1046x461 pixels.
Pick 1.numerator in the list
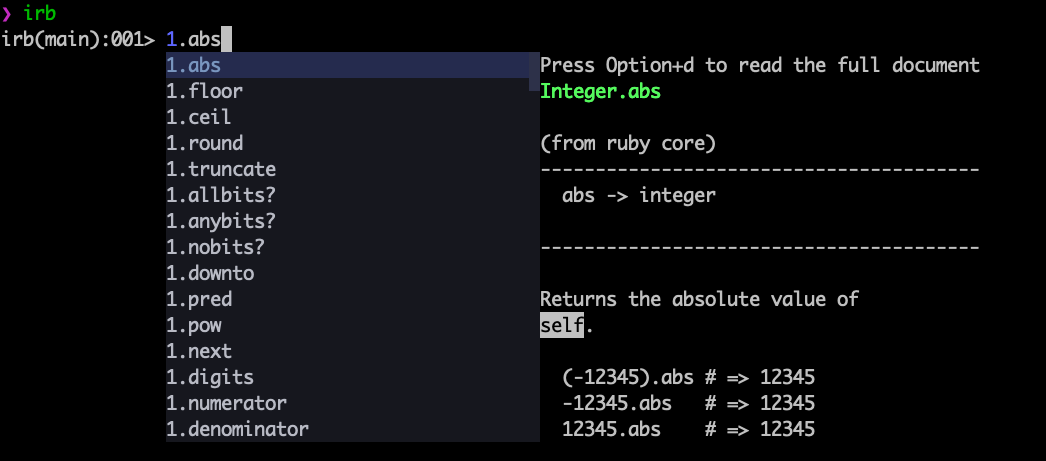pos(226,403)
